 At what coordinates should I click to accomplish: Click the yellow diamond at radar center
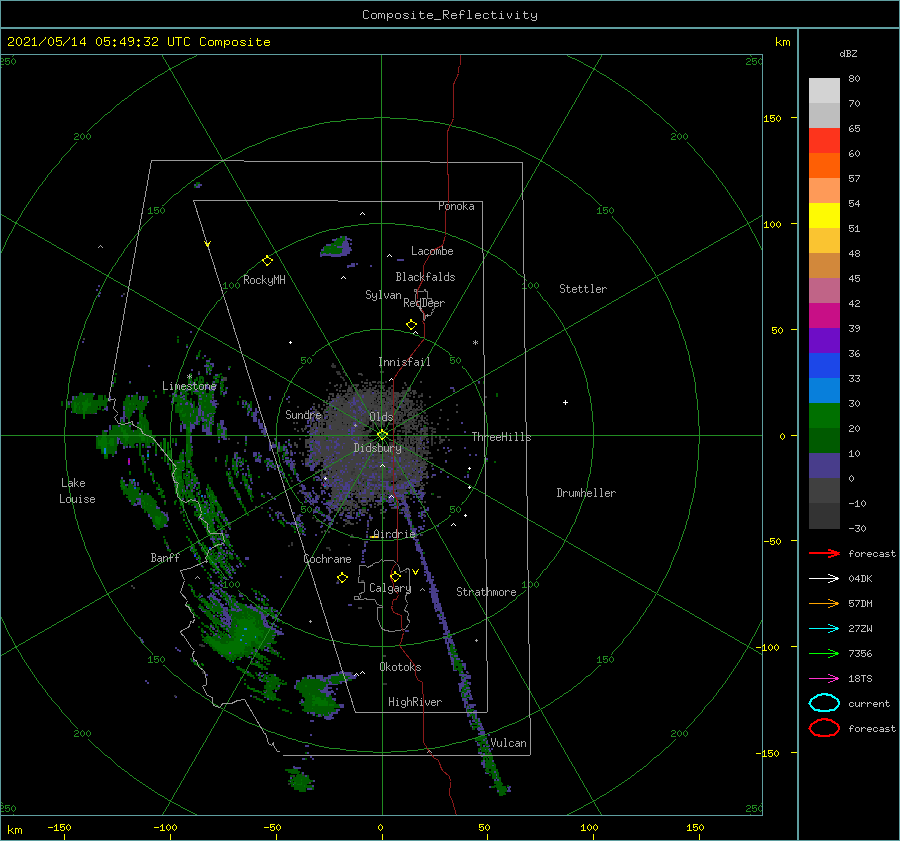point(382,435)
